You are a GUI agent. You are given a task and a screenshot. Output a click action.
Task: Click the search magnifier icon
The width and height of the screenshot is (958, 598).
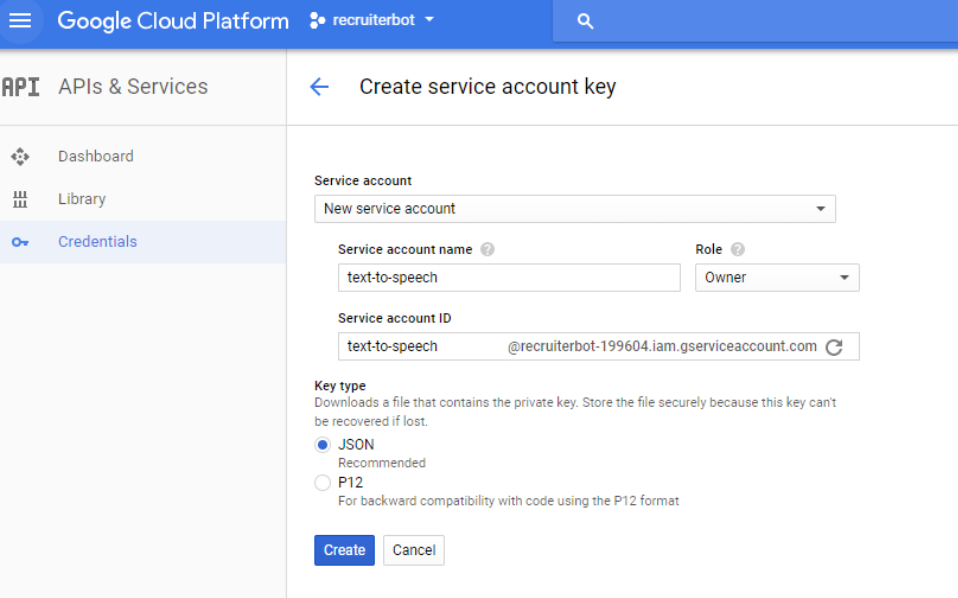[585, 21]
